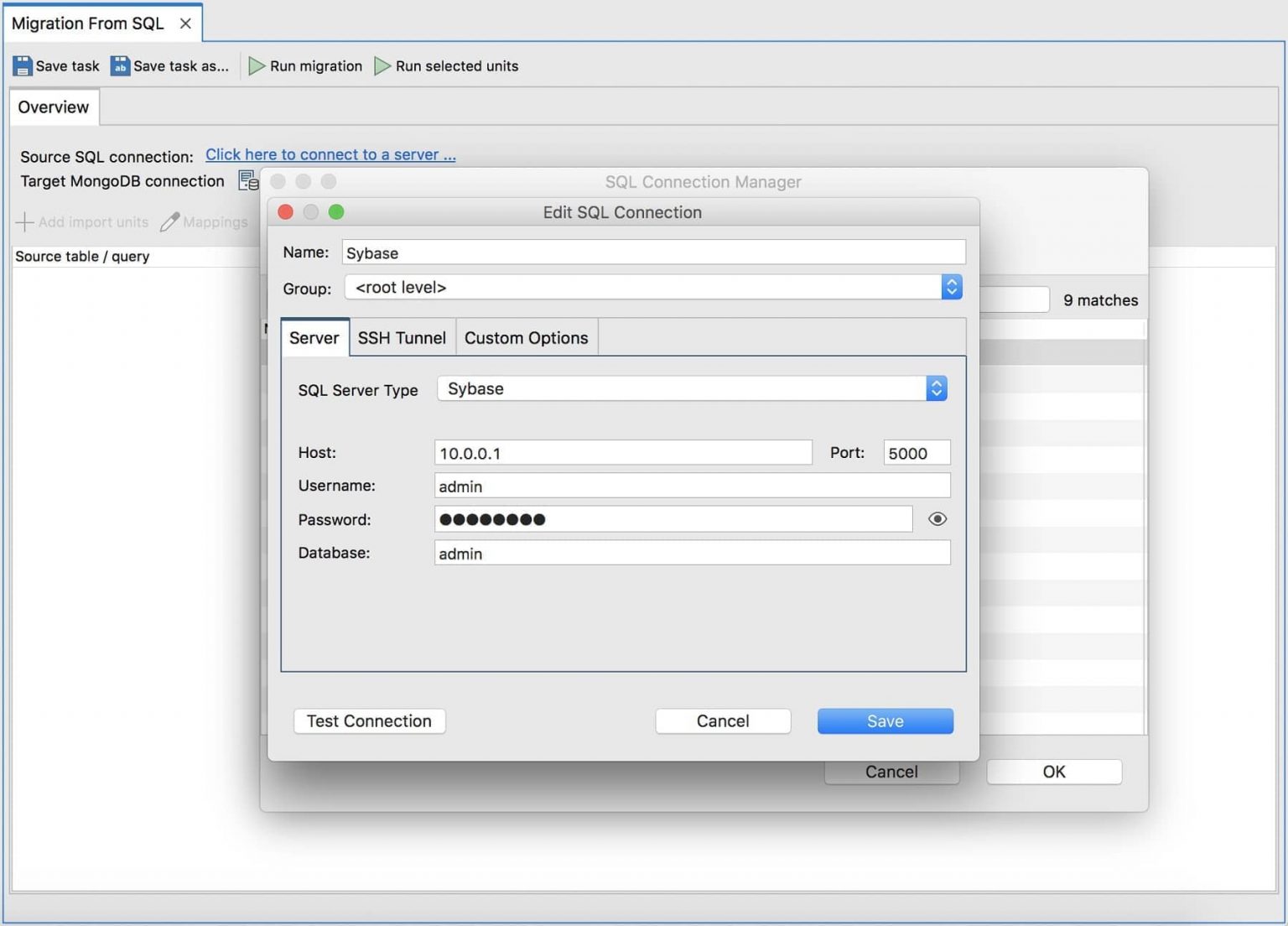This screenshot has height=926, width=1288.
Task: Open the Overview tab
Action: tap(54, 107)
